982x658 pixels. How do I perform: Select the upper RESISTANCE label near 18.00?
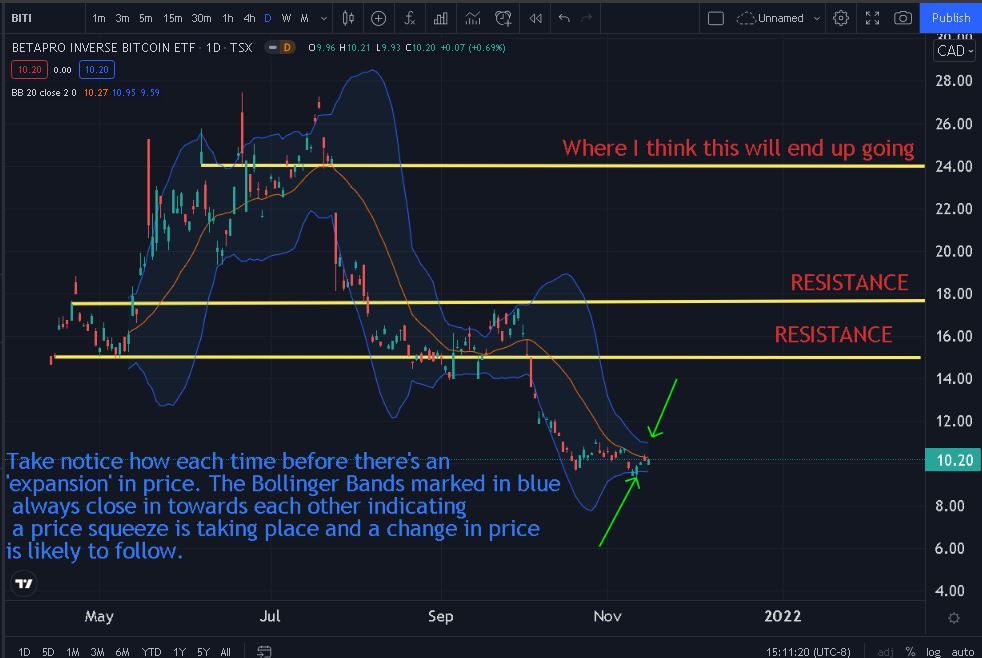click(849, 282)
